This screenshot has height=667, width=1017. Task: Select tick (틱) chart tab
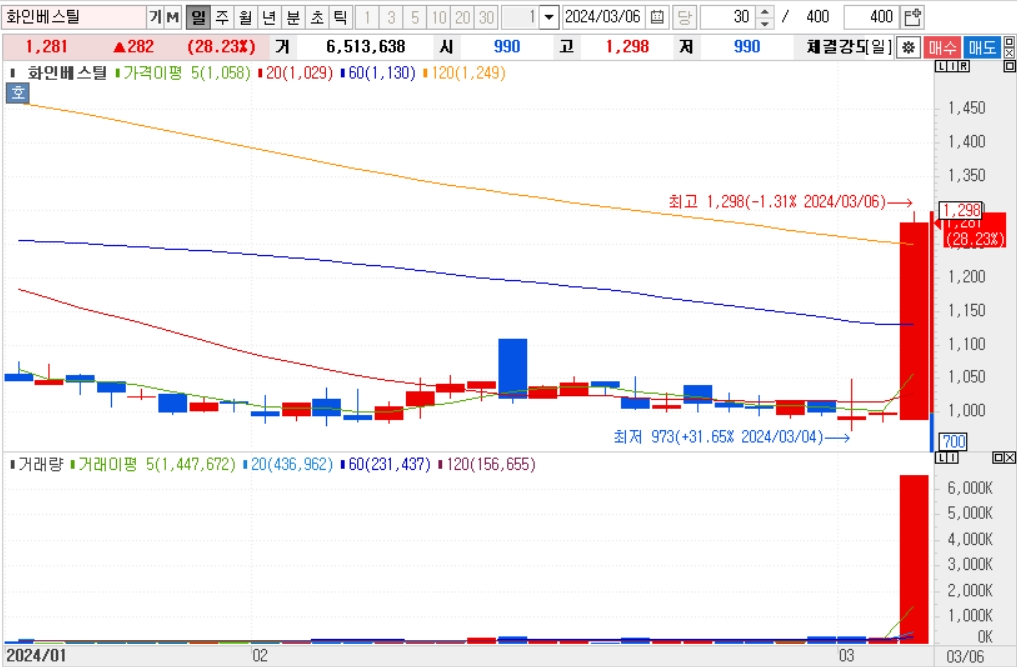pos(340,17)
